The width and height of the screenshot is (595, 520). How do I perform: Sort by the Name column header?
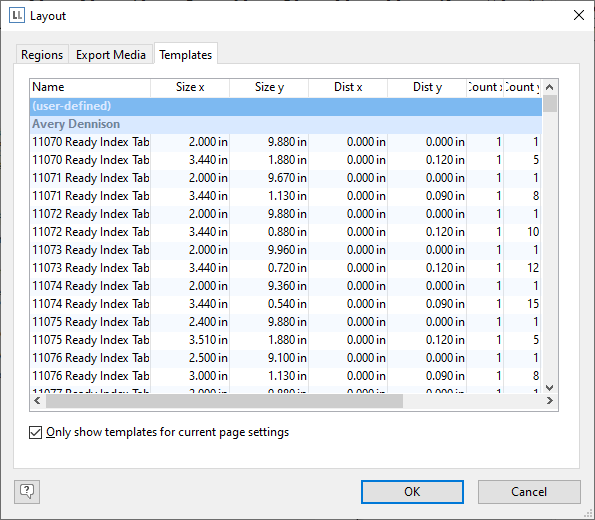click(x=90, y=87)
